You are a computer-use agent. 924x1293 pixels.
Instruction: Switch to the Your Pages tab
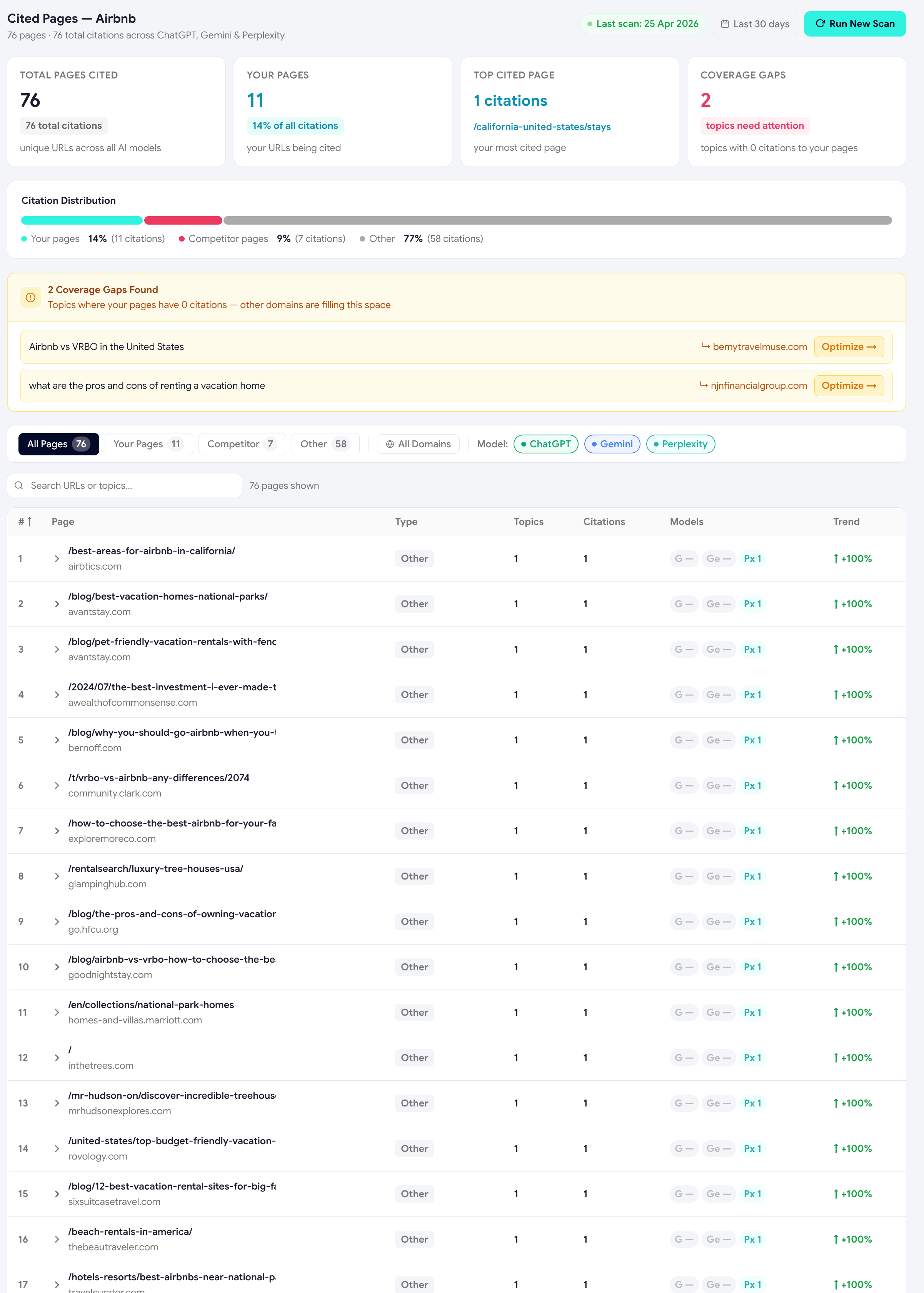click(x=148, y=444)
